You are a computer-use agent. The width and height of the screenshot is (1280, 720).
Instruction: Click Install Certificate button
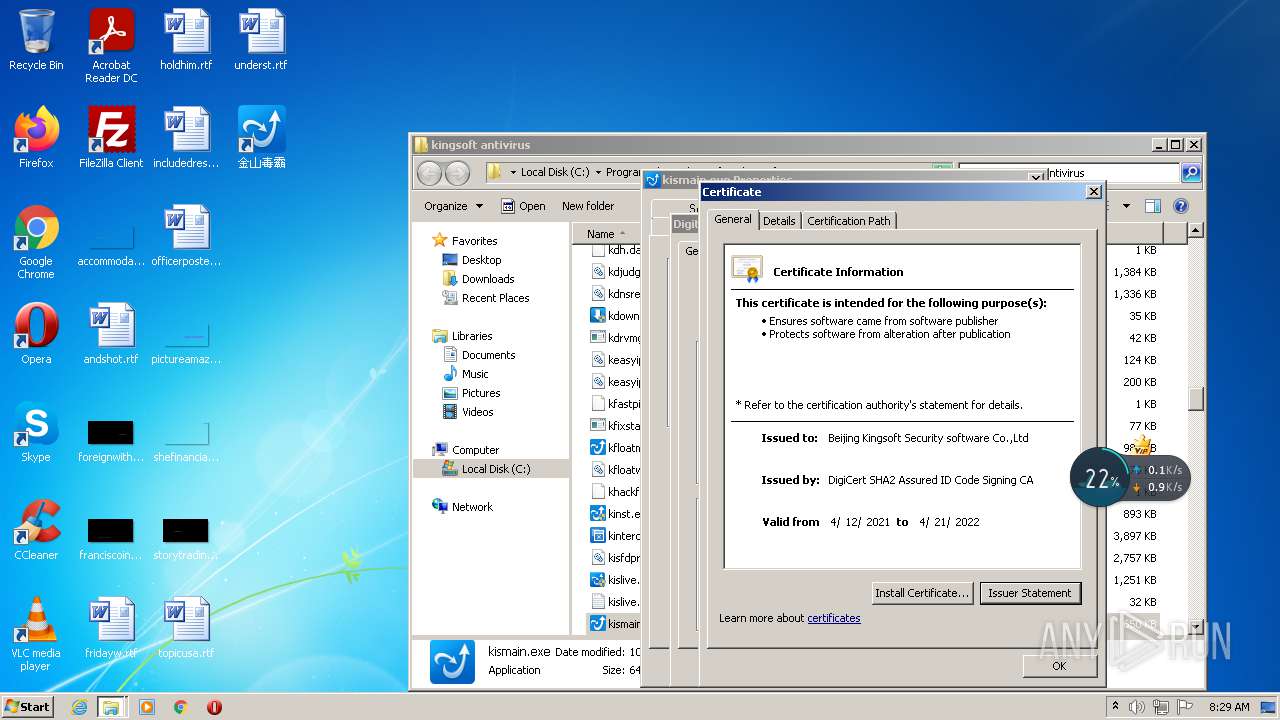point(922,593)
